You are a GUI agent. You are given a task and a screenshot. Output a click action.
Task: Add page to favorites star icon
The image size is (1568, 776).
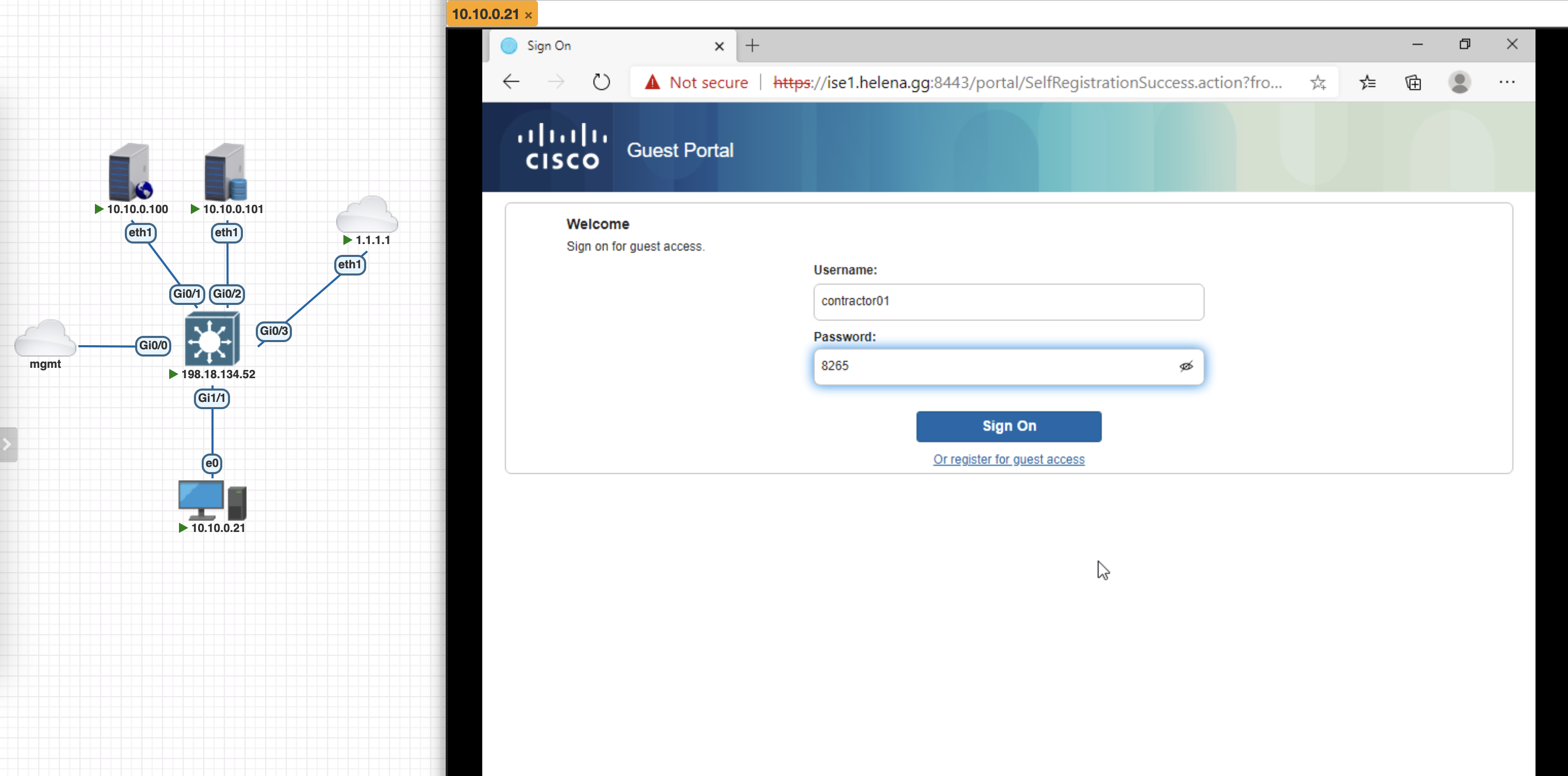click(x=1318, y=82)
